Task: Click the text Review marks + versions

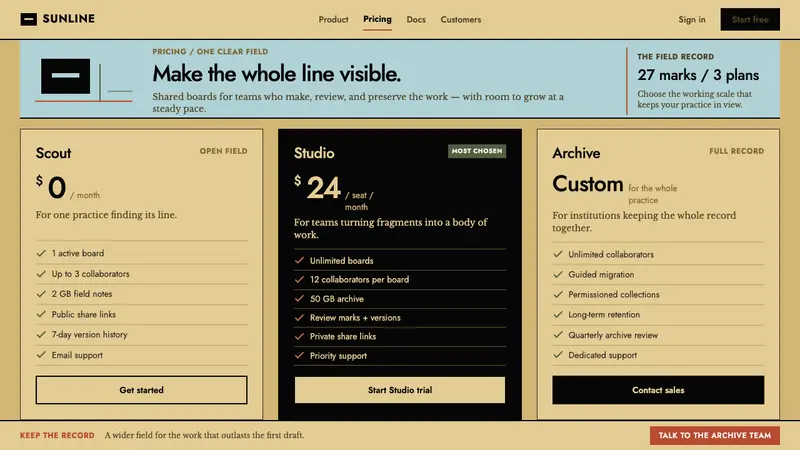Action: (355, 318)
